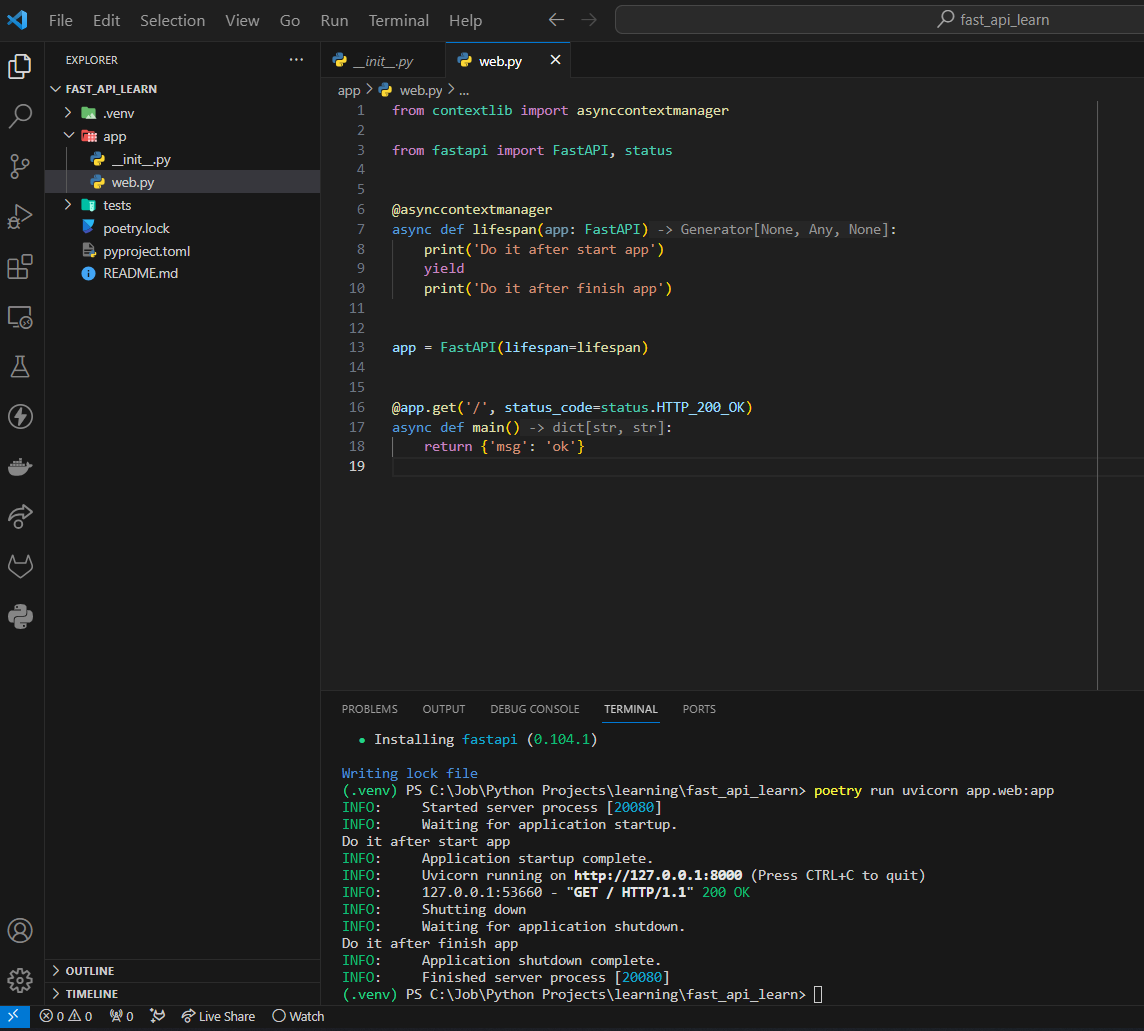The image size is (1144, 1031).
Task: Open the Extensions view
Action: click(x=20, y=267)
